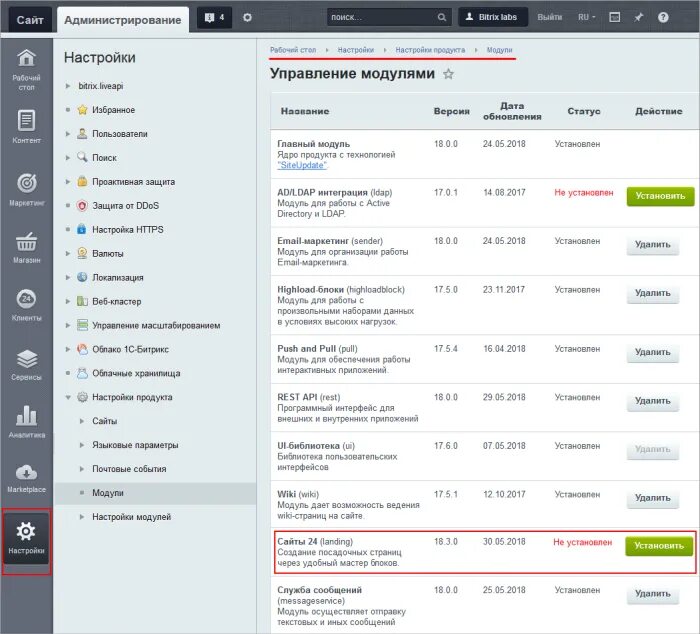Click the Защита от DDoS shield icon
The height and width of the screenshot is (634, 700).
(x=82, y=205)
